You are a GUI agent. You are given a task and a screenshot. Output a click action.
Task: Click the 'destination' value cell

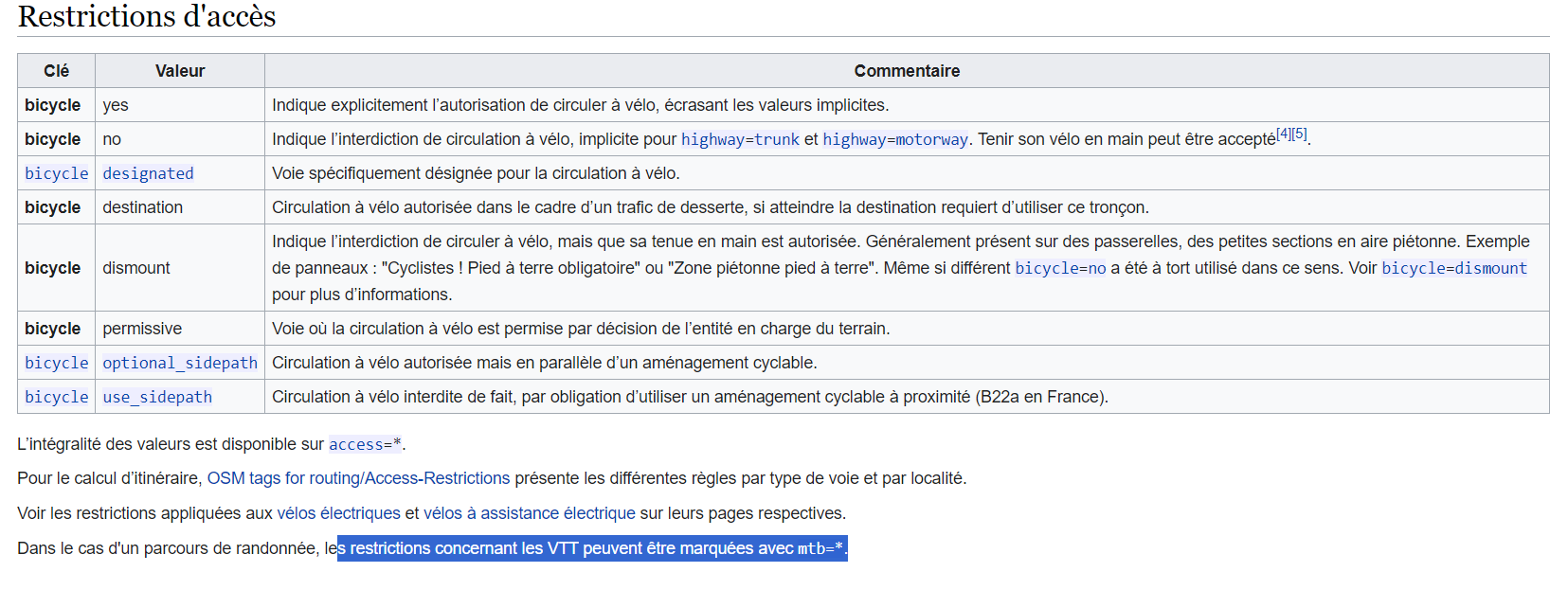point(180,207)
